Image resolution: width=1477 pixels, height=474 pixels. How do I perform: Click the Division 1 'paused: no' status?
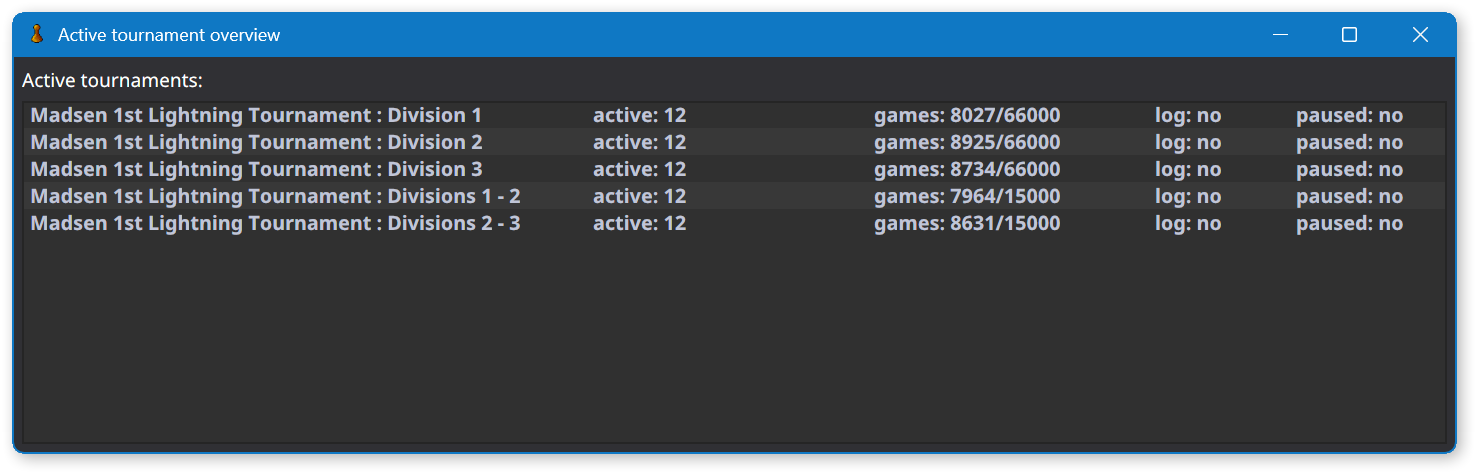click(1350, 115)
